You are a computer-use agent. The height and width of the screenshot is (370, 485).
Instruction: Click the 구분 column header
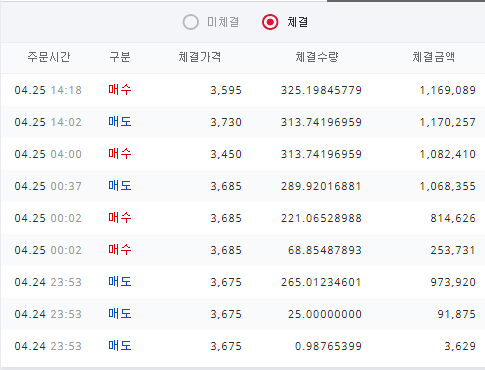click(120, 57)
